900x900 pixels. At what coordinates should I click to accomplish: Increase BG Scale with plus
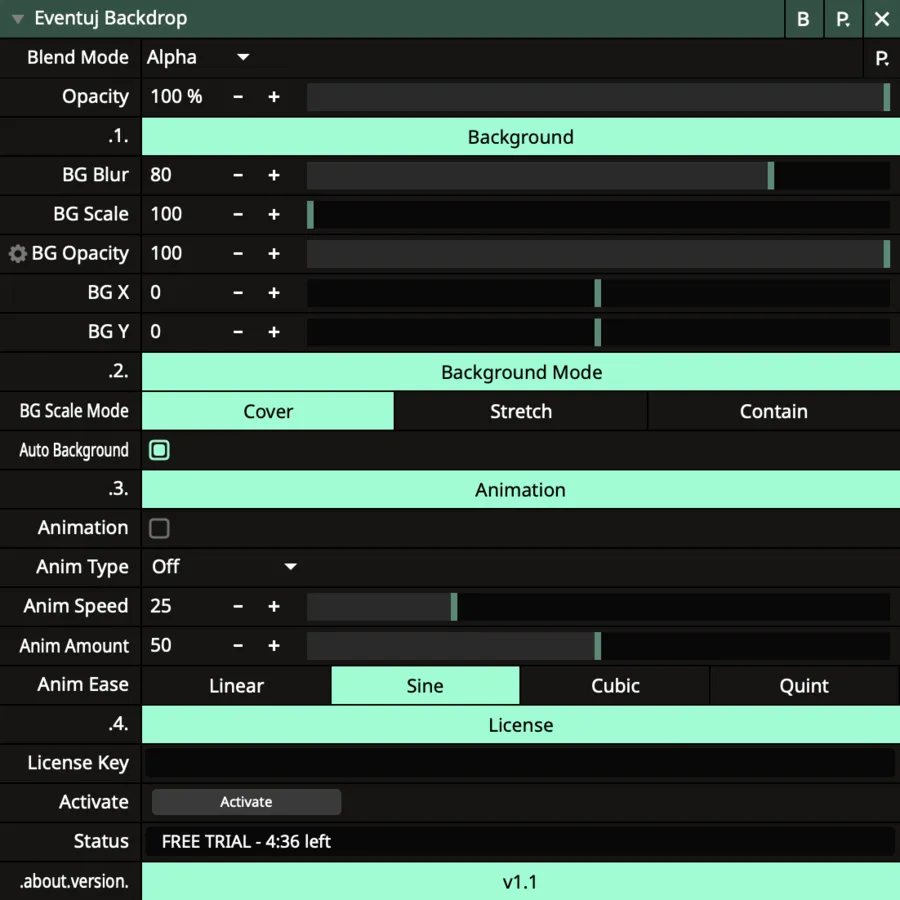274,215
